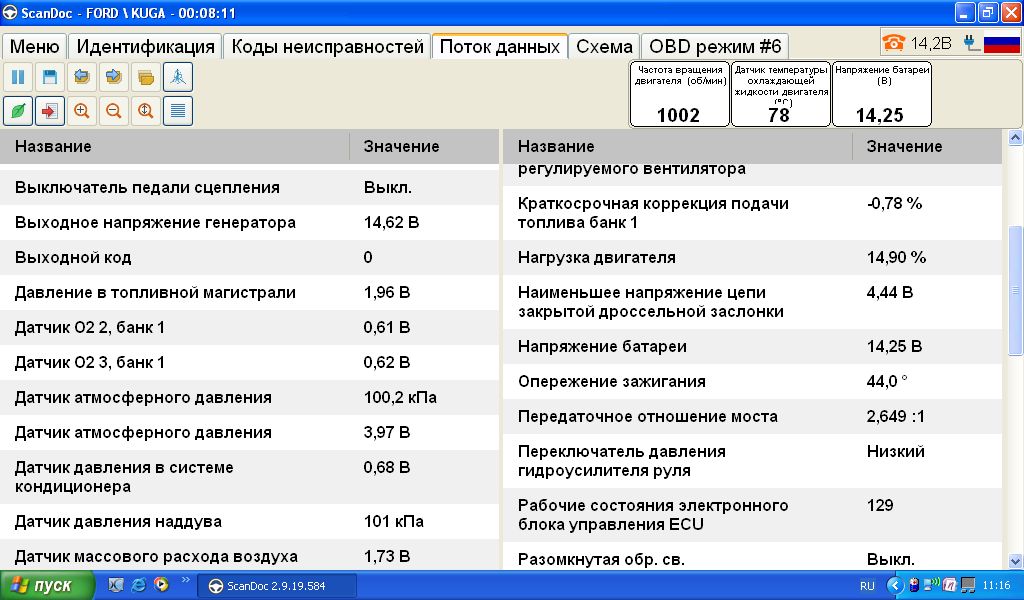Image resolution: width=1024 pixels, height=600 pixels.
Task: Click the folder with left arrow icon
Action: [x=82, y=77]
